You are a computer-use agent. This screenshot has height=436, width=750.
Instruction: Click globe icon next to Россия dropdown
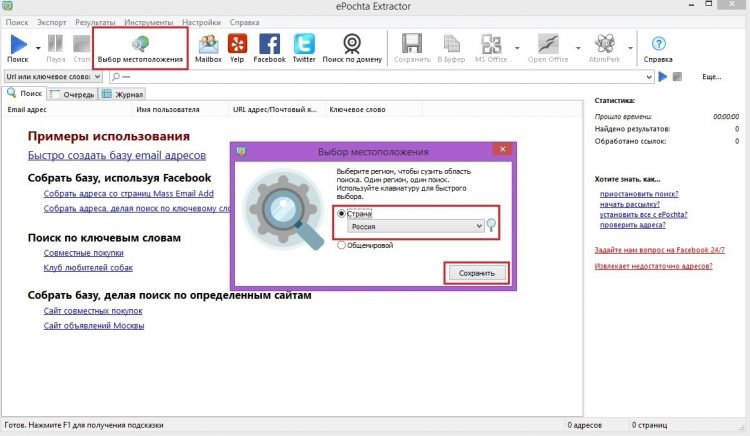491,225
